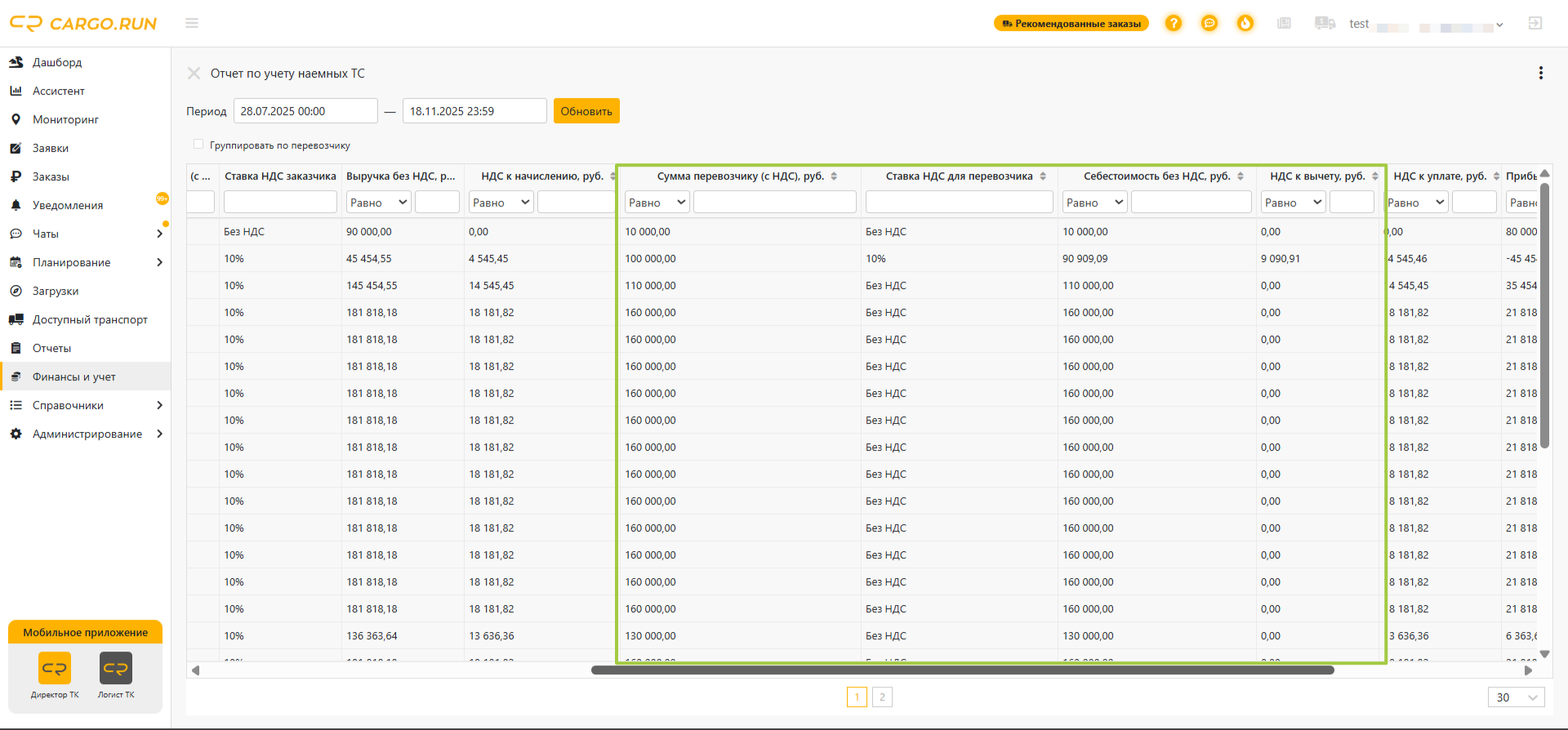Click the left arrow of horizontal scrollbar

pyautogui.click(x=195, y=670)
